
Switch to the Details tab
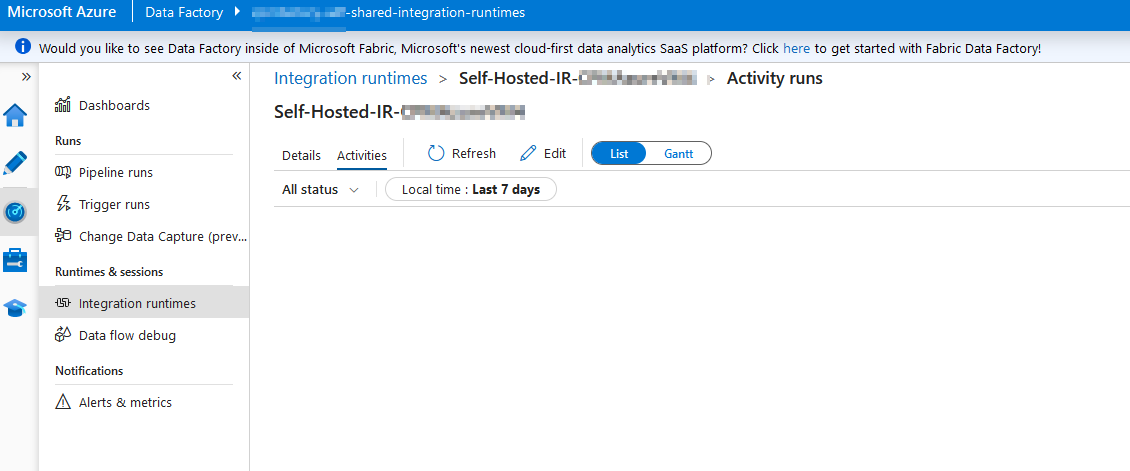[301, 155]
